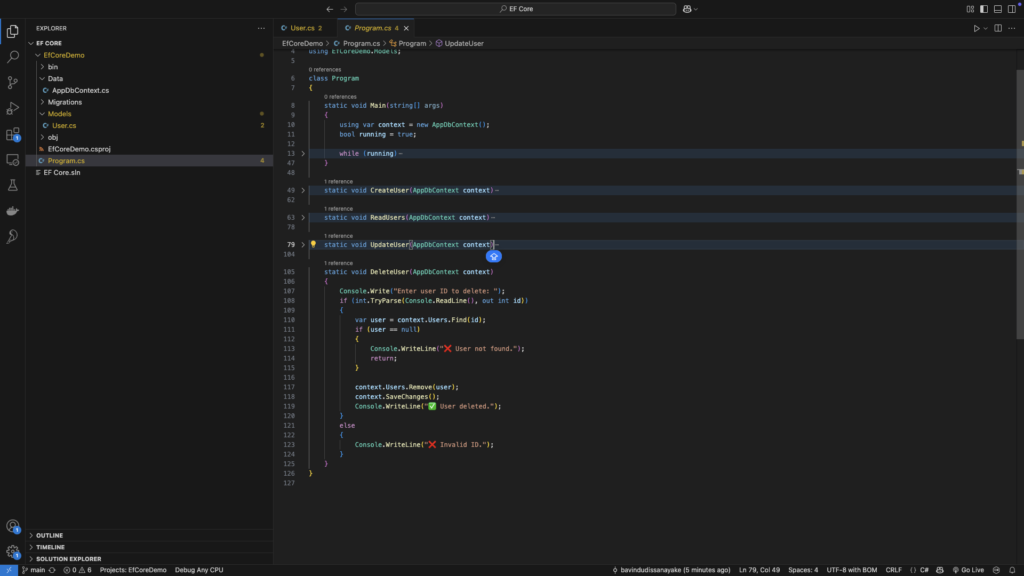Click Ln 79, Col 49 position indicator

pyautogui.click(x=759, y=570)
